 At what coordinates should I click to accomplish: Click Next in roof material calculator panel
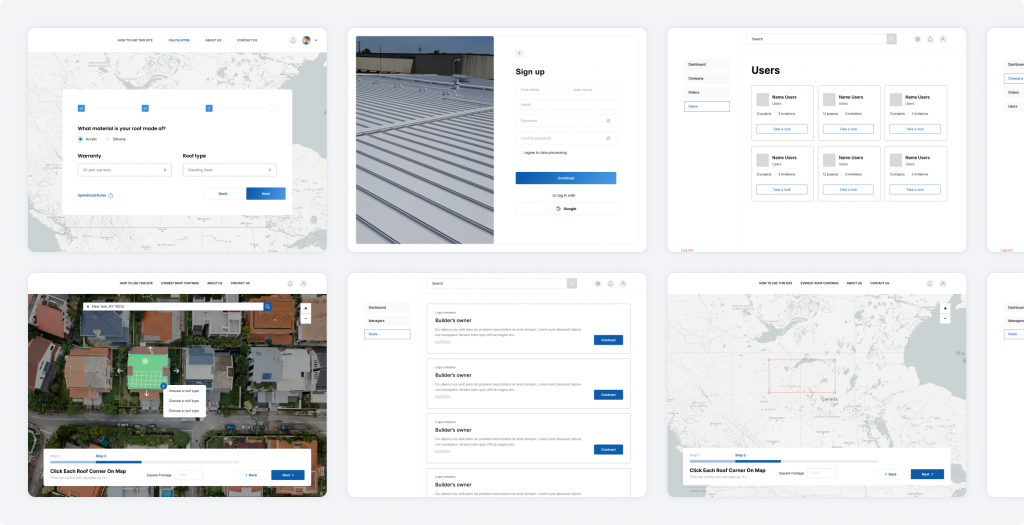(266, 193)
